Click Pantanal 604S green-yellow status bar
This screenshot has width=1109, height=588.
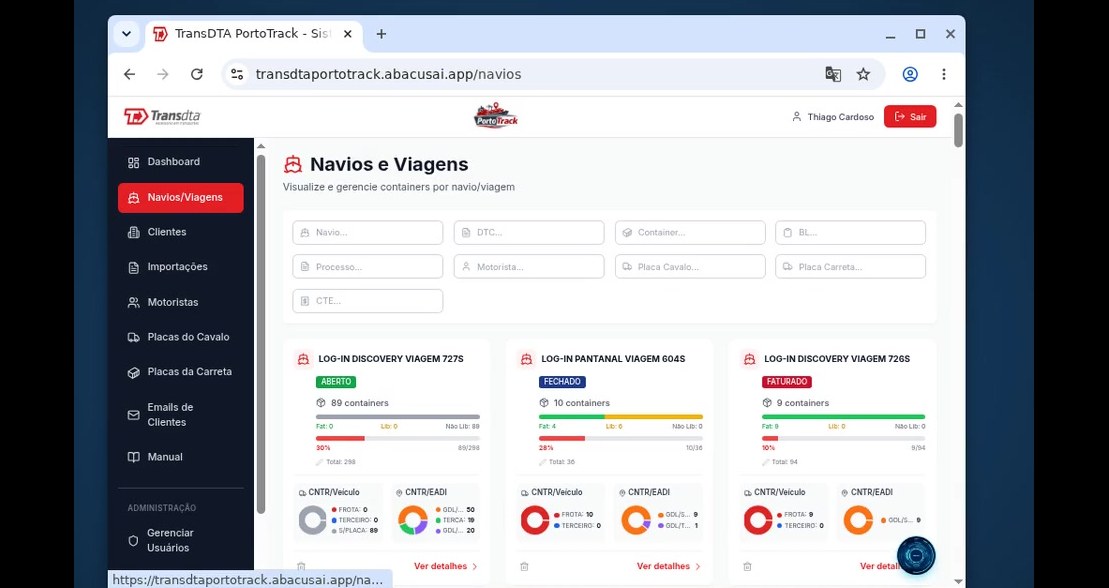tap(621, 417)
